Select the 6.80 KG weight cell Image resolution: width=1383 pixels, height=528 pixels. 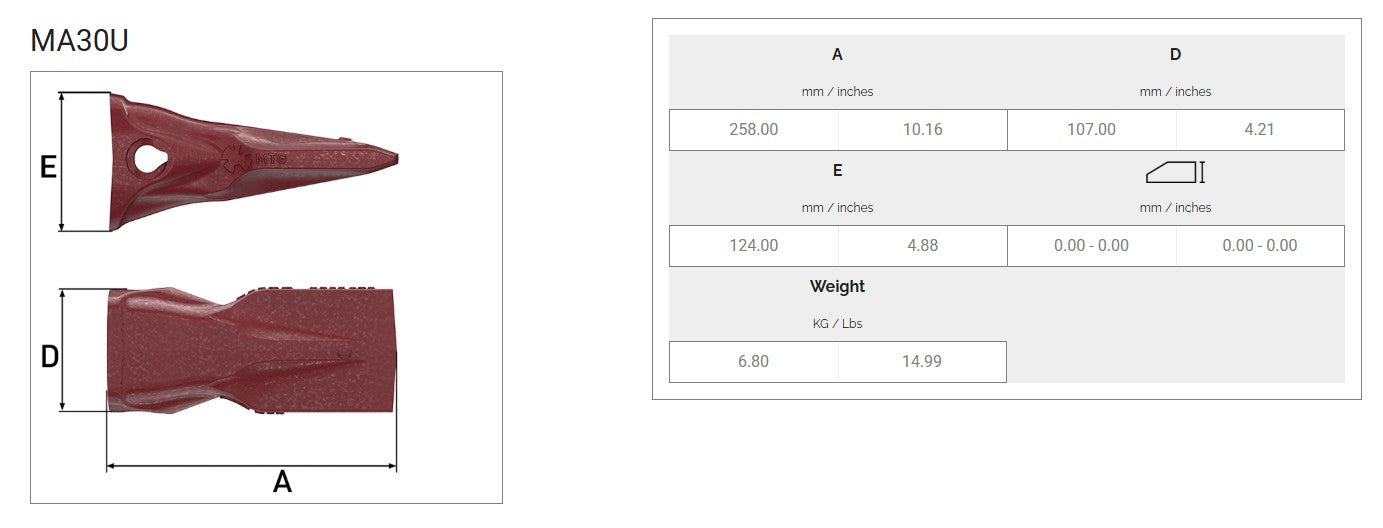pyautogui.click(x=754, y=362)
